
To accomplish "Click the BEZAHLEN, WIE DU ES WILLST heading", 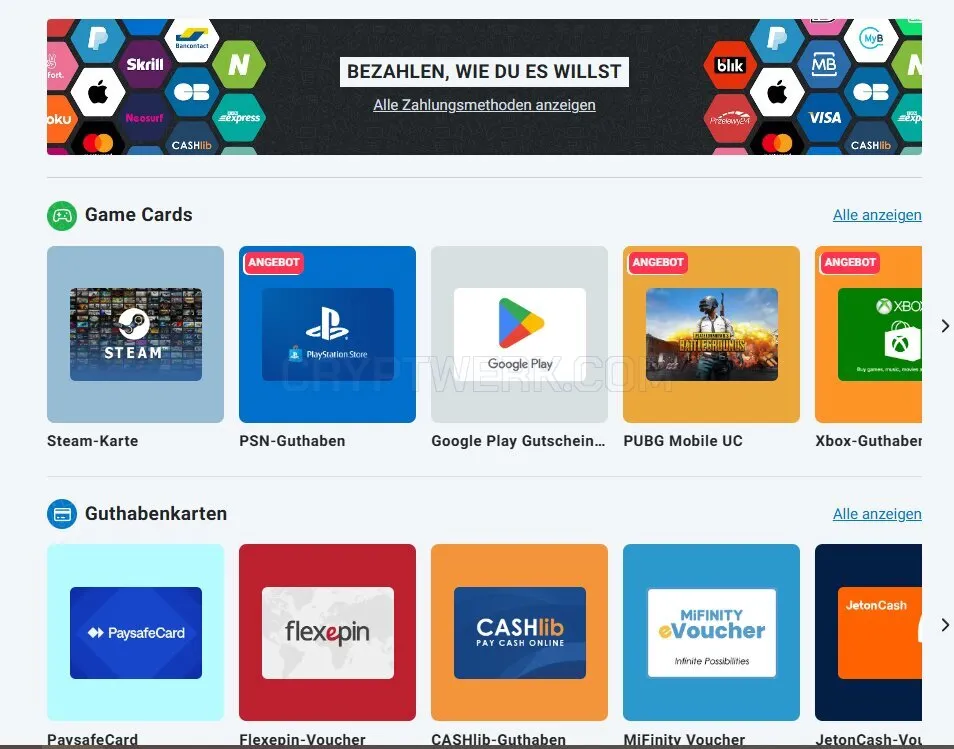I will click(484, 72).
